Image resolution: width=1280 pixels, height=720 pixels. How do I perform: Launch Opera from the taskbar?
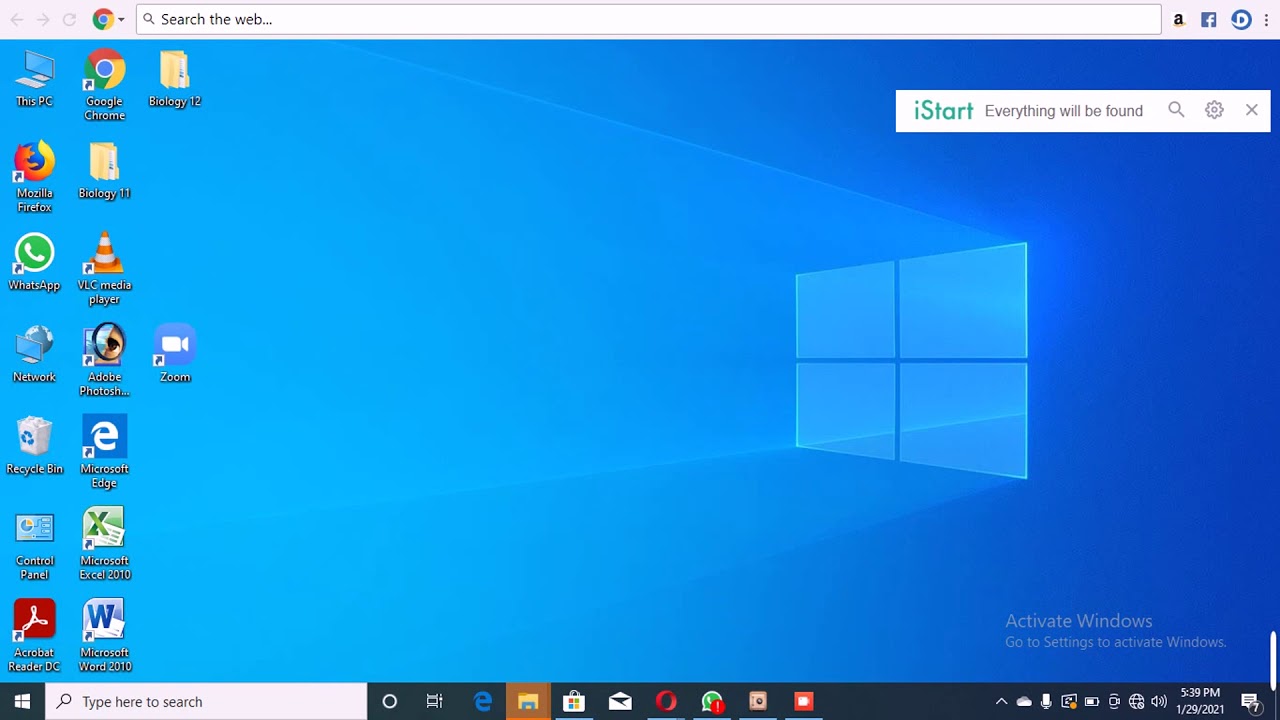click(x=666, y=701)
